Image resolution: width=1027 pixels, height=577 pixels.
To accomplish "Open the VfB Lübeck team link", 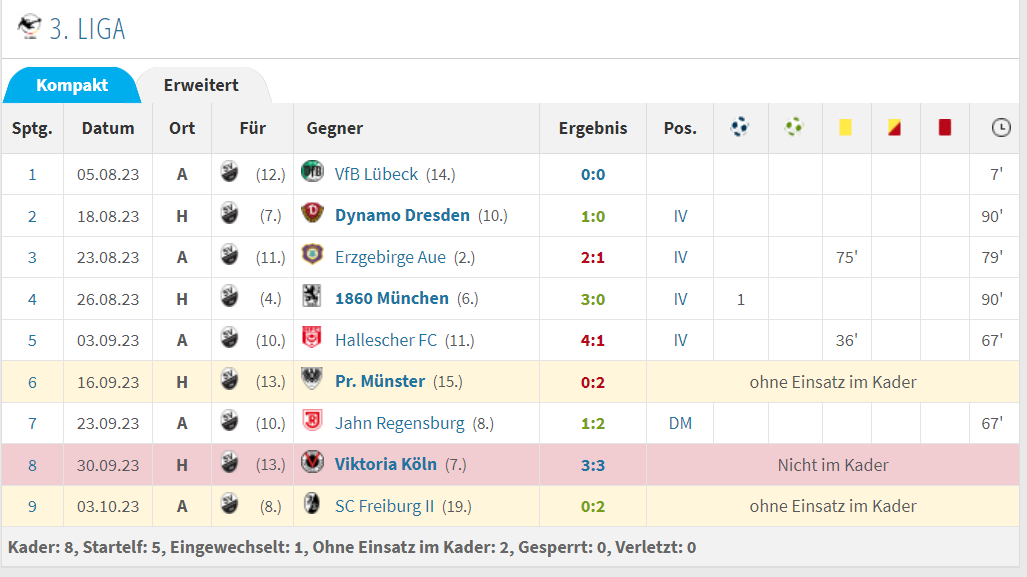I will coord(376,174).
